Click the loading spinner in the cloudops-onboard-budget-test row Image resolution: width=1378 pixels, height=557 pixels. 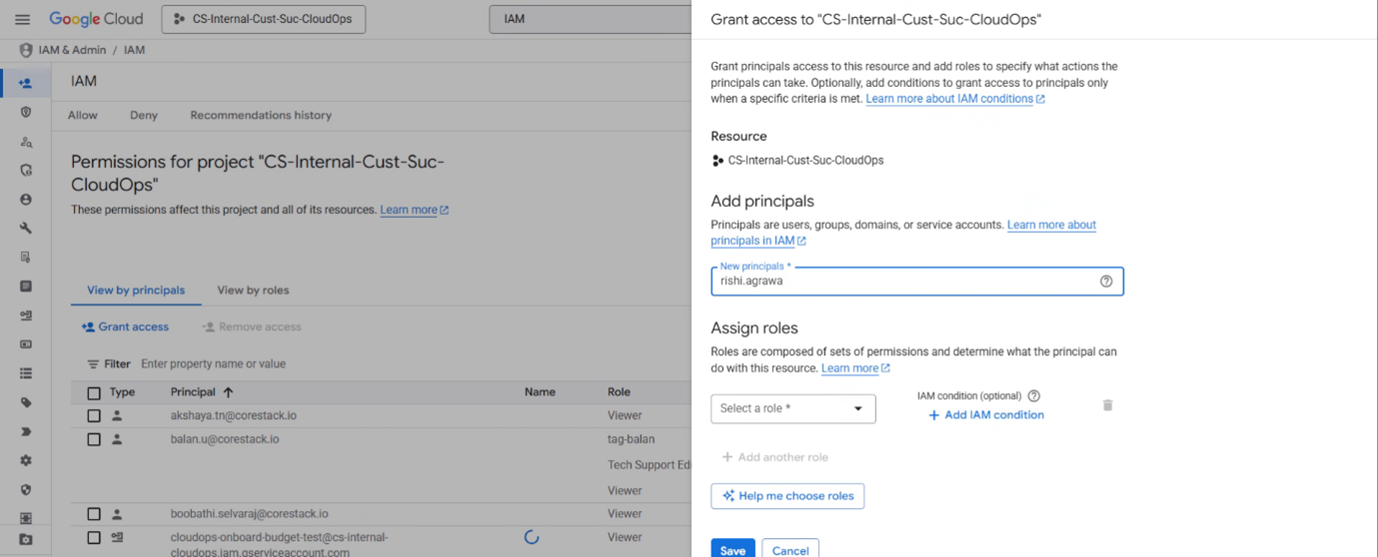click(531, 537)
